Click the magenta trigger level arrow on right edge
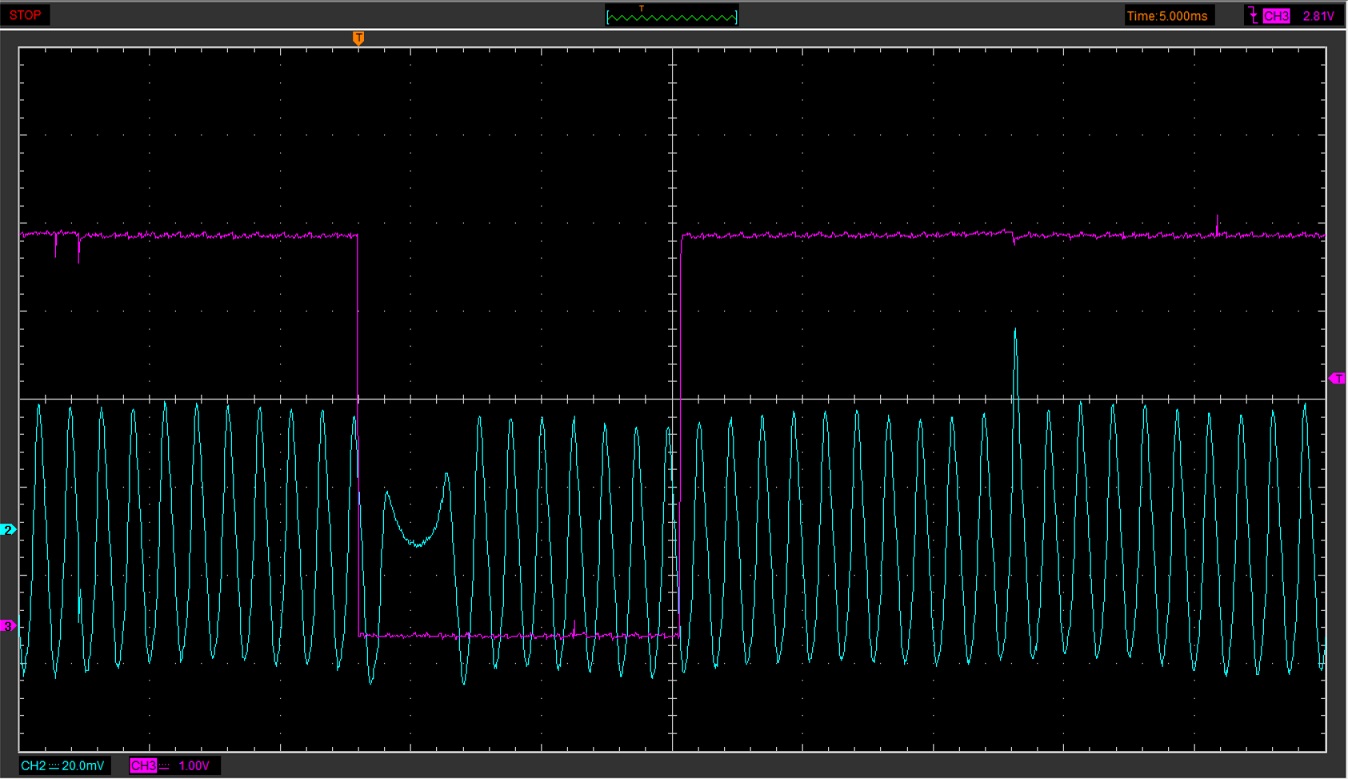 tap(1338, 378)
